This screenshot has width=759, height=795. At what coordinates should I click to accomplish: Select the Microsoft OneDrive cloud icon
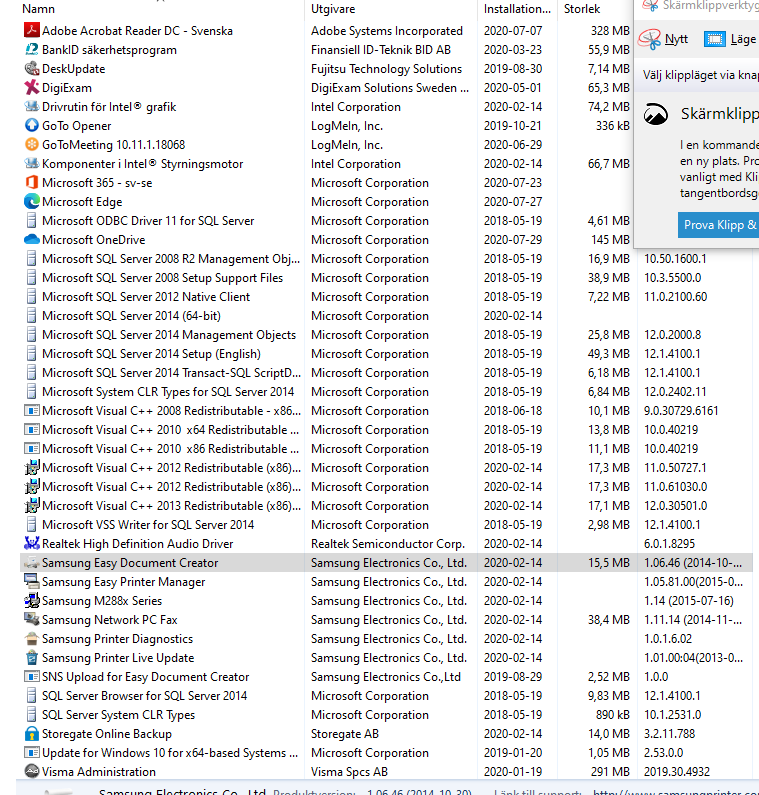[31, 240]
